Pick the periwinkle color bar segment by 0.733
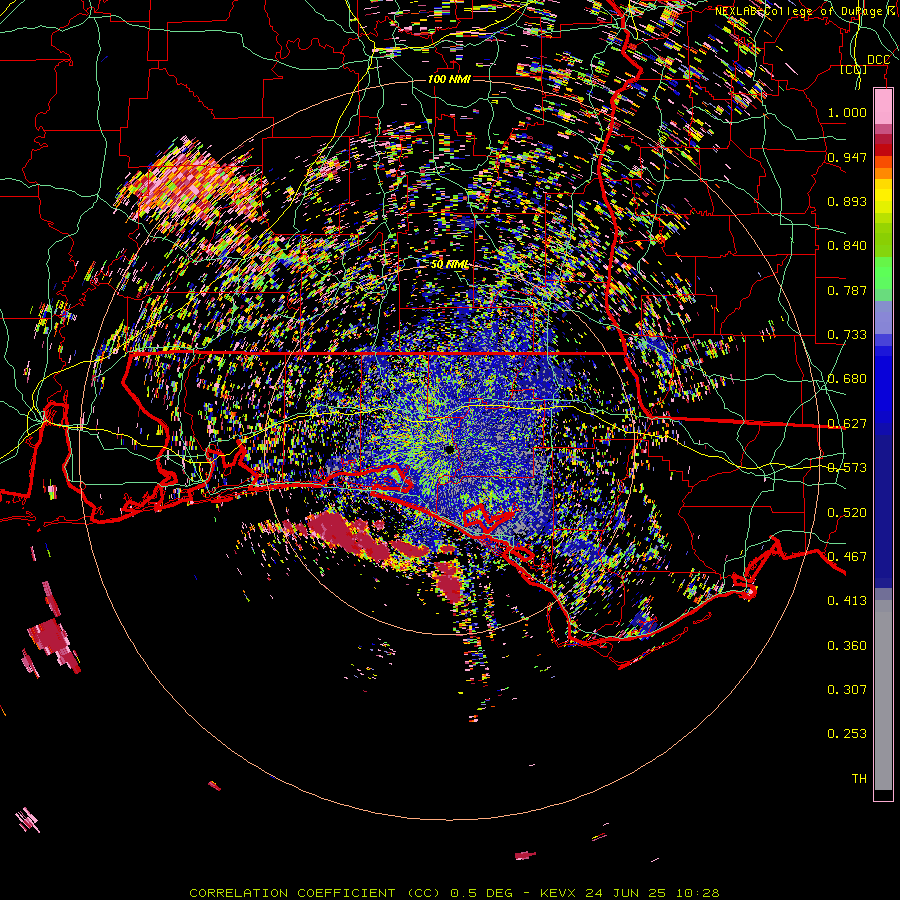Screen dimensions: 900x900 883,317
